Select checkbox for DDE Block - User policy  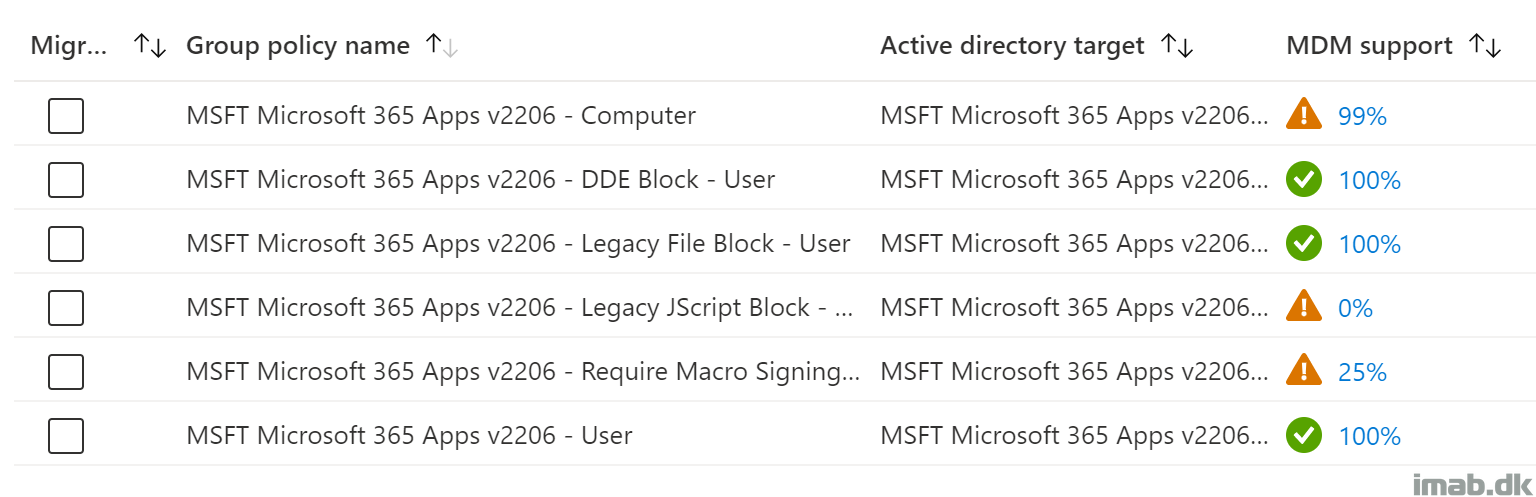click(66, 180)
